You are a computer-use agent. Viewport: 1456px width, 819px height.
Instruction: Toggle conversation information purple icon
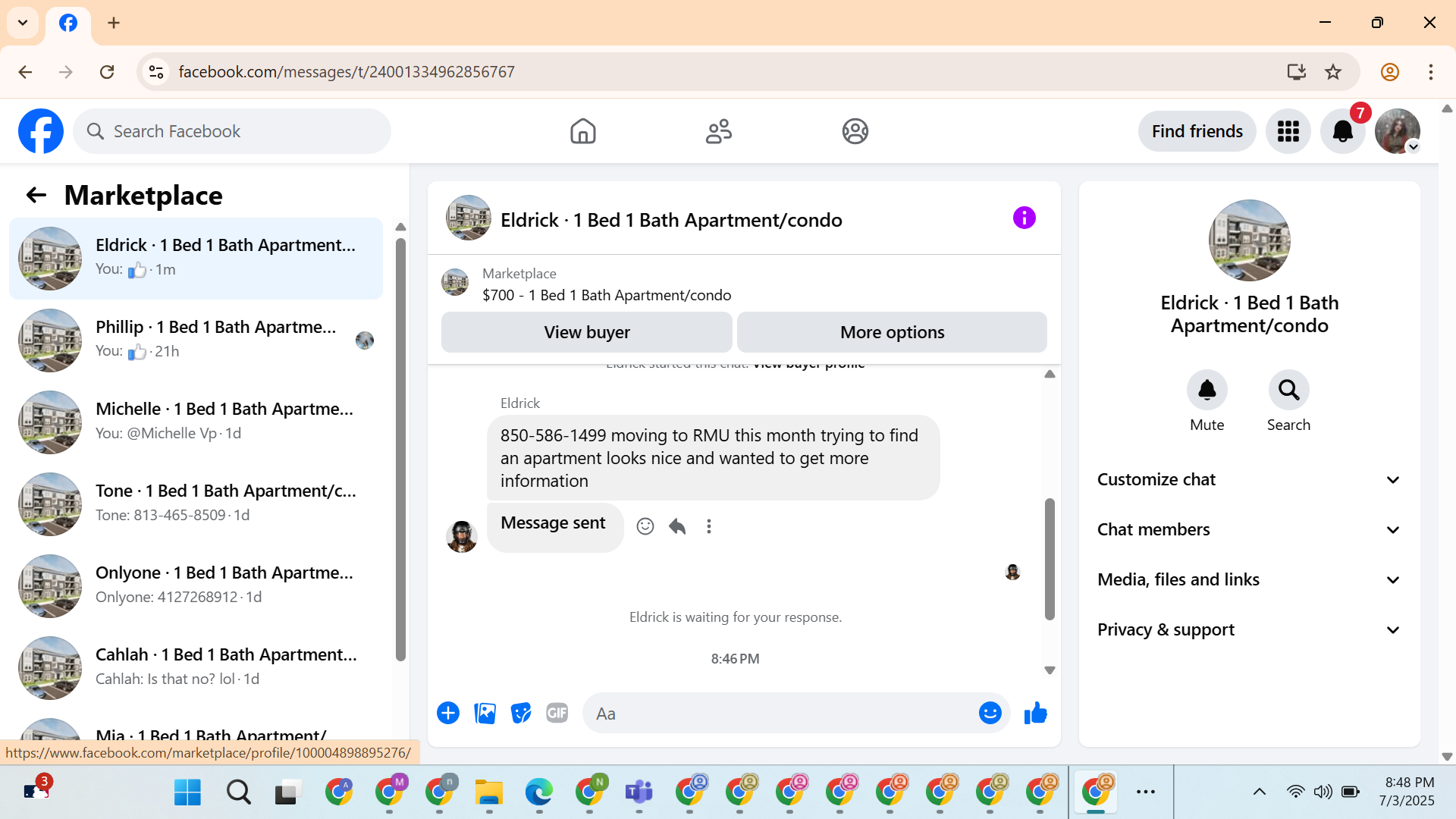(x=1024, y=218)
